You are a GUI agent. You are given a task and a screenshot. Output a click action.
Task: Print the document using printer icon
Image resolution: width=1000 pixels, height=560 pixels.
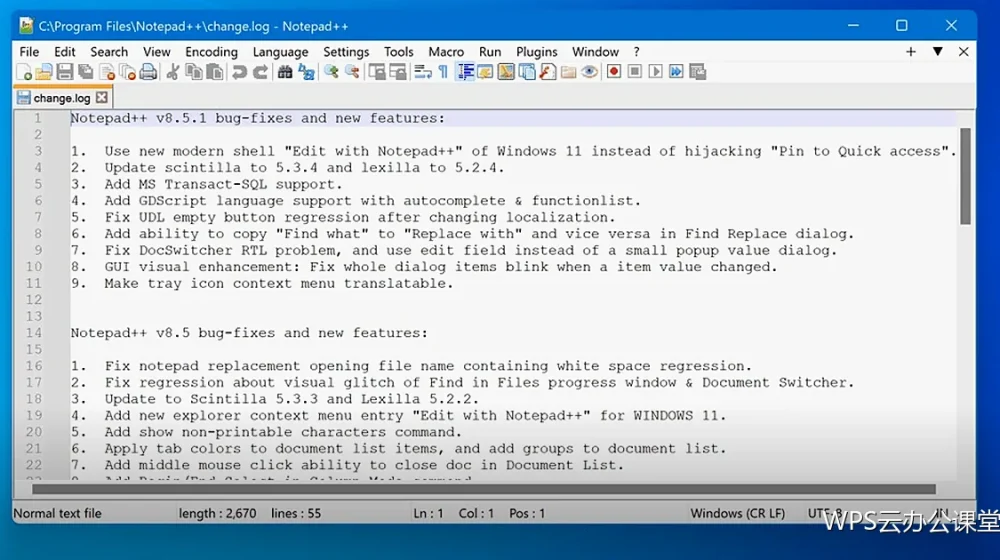point(148,72)
